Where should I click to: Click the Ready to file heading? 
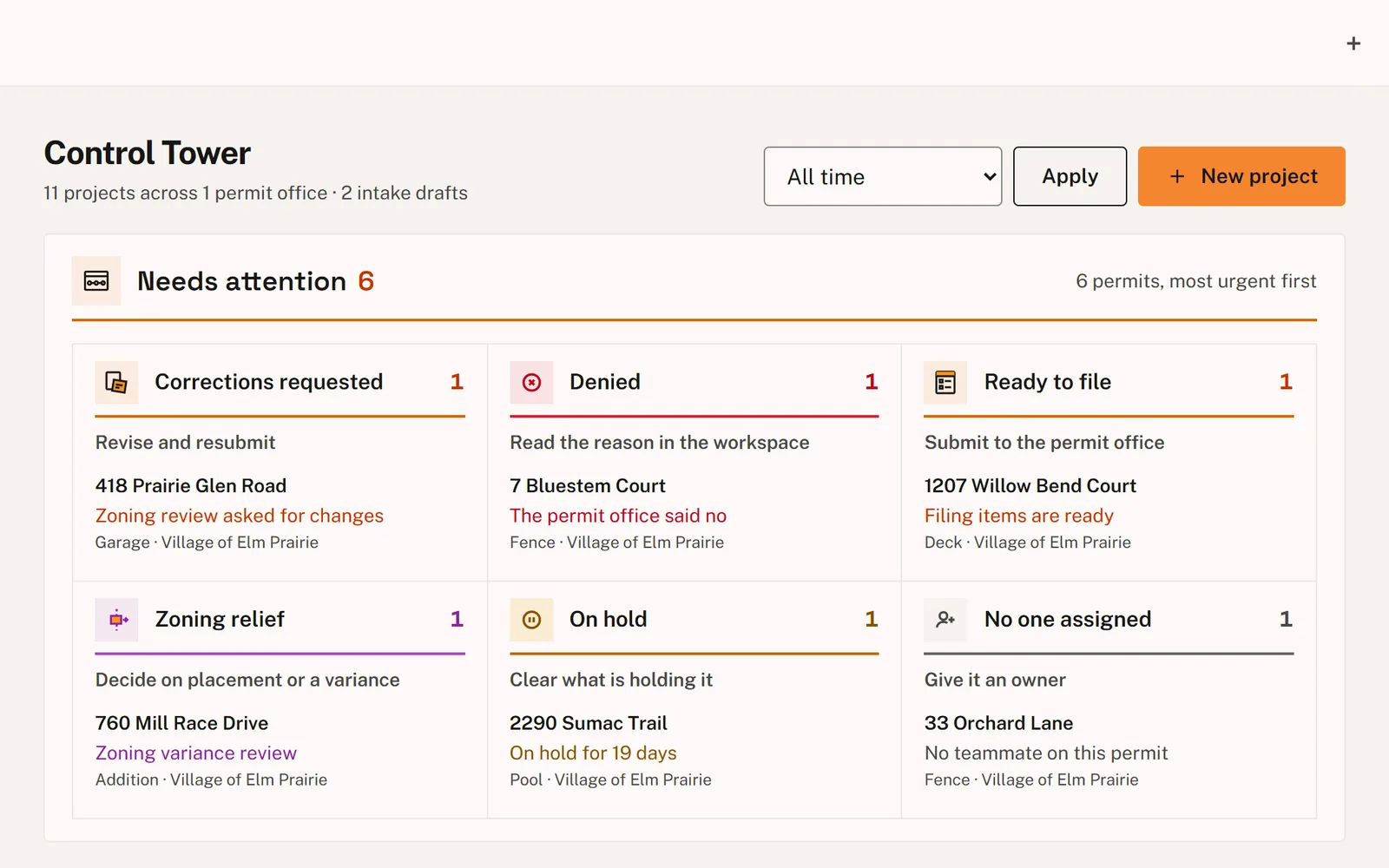tap(1048, 382)
